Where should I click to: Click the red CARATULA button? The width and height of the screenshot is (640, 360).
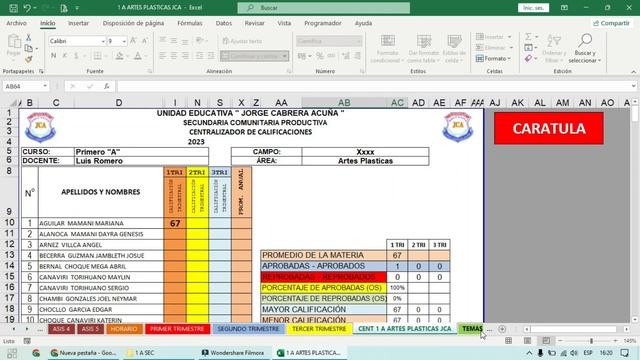(549, 129)
